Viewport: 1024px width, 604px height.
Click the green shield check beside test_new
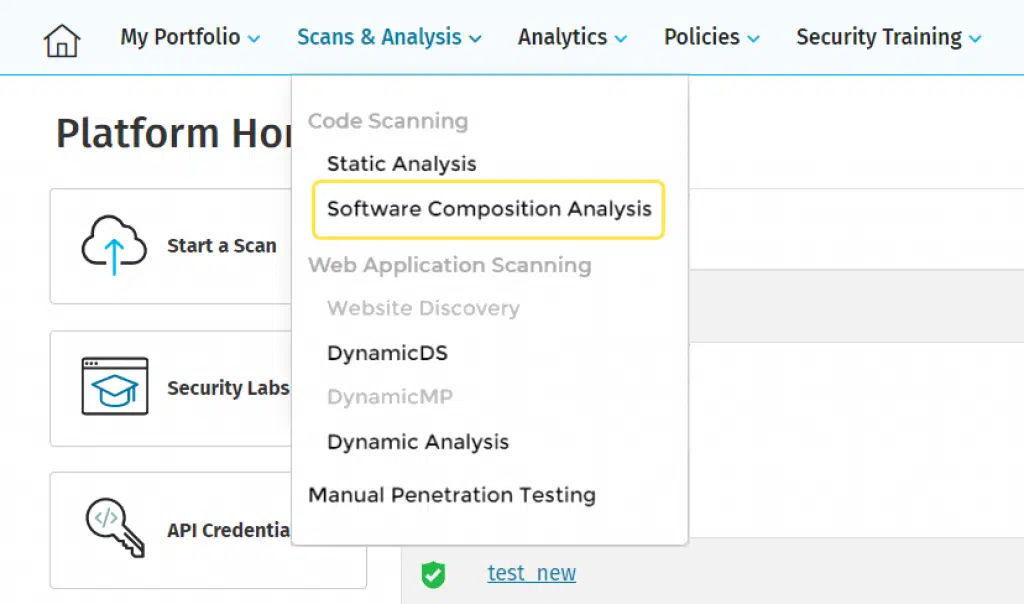[x=433, y=574]
